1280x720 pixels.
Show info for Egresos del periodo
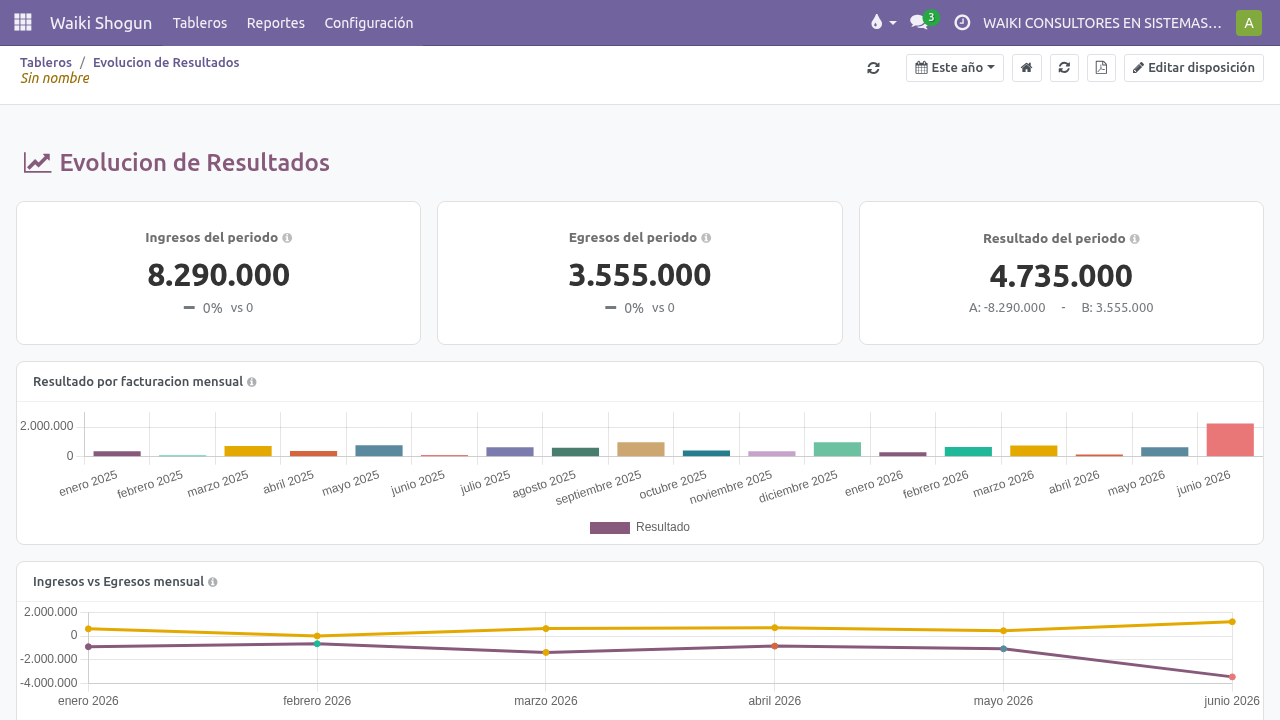(706, 238)
